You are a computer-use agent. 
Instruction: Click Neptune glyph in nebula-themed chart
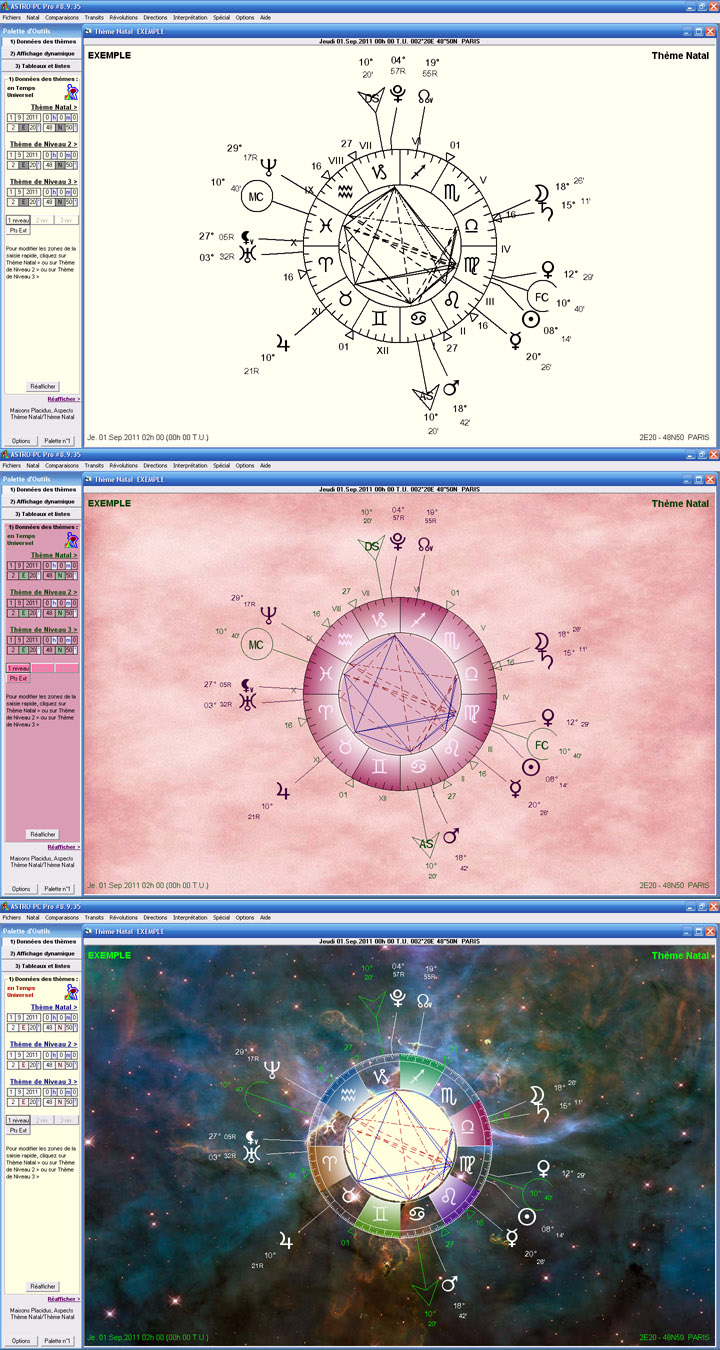(x=270, y=1071)
